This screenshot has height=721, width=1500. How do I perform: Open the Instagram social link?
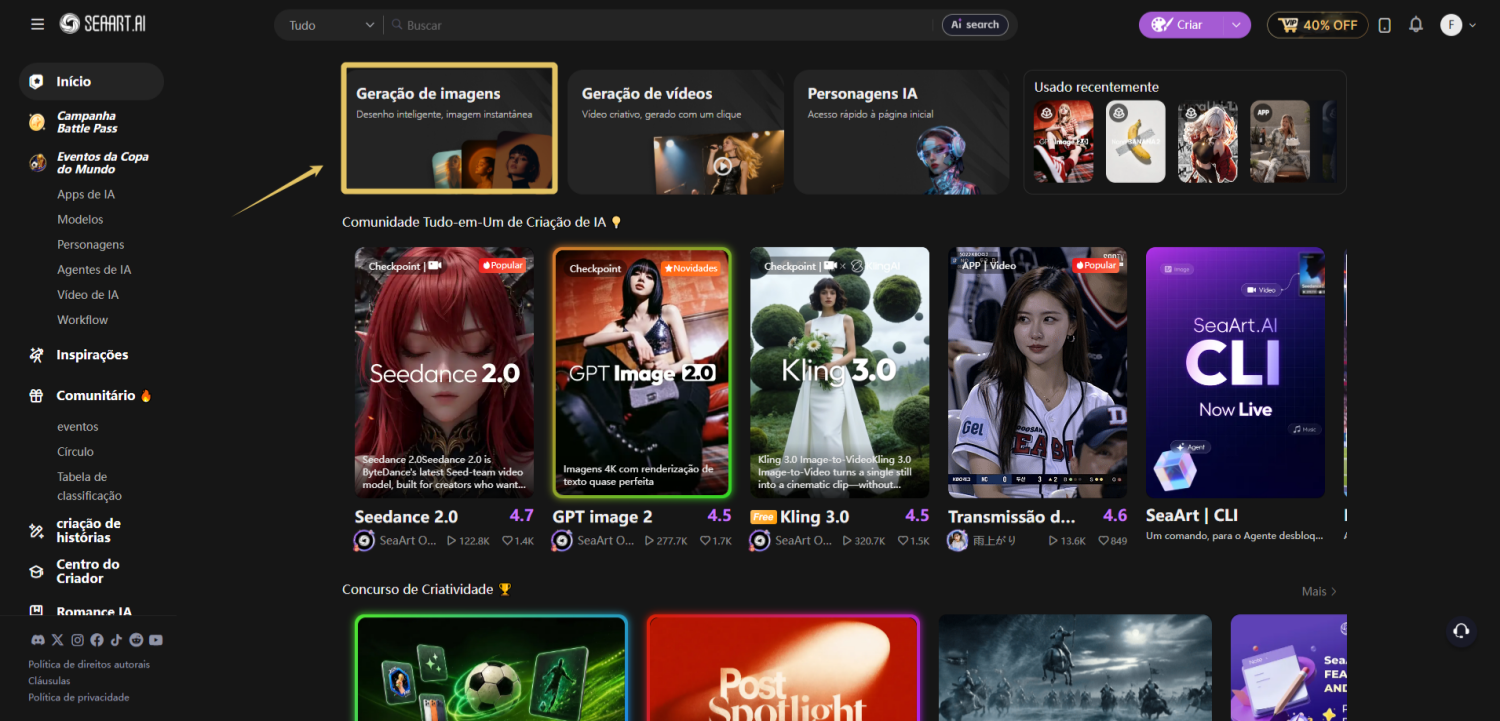tap(77, 640)
